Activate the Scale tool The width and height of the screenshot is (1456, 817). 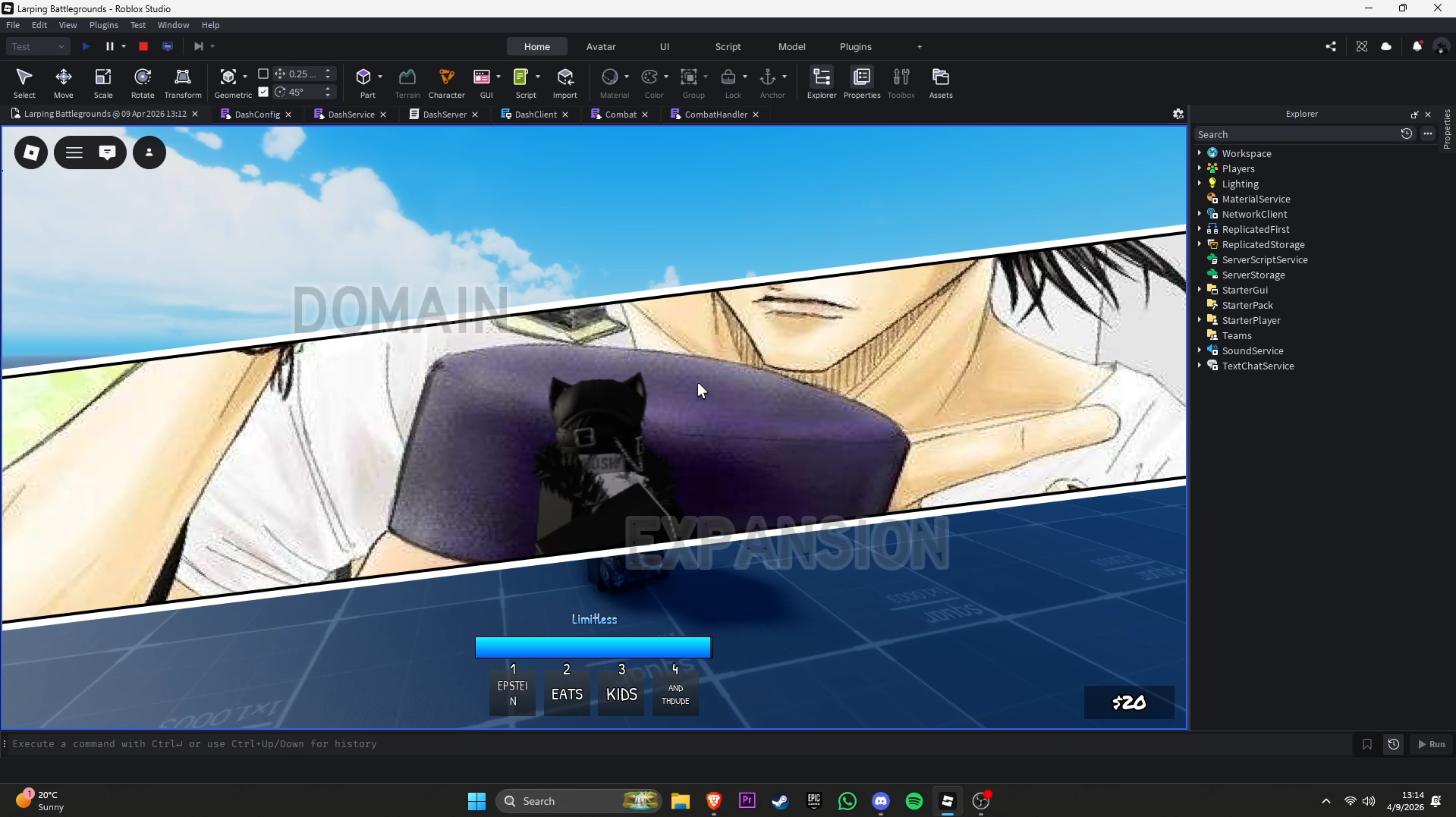103,83
